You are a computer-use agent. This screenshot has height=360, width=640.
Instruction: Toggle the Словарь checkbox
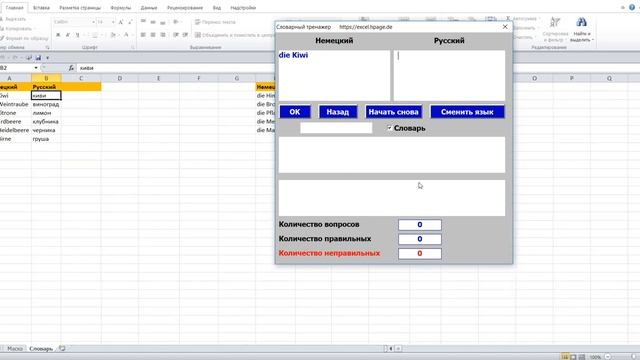pyautogui.click(x=389, y=128)
